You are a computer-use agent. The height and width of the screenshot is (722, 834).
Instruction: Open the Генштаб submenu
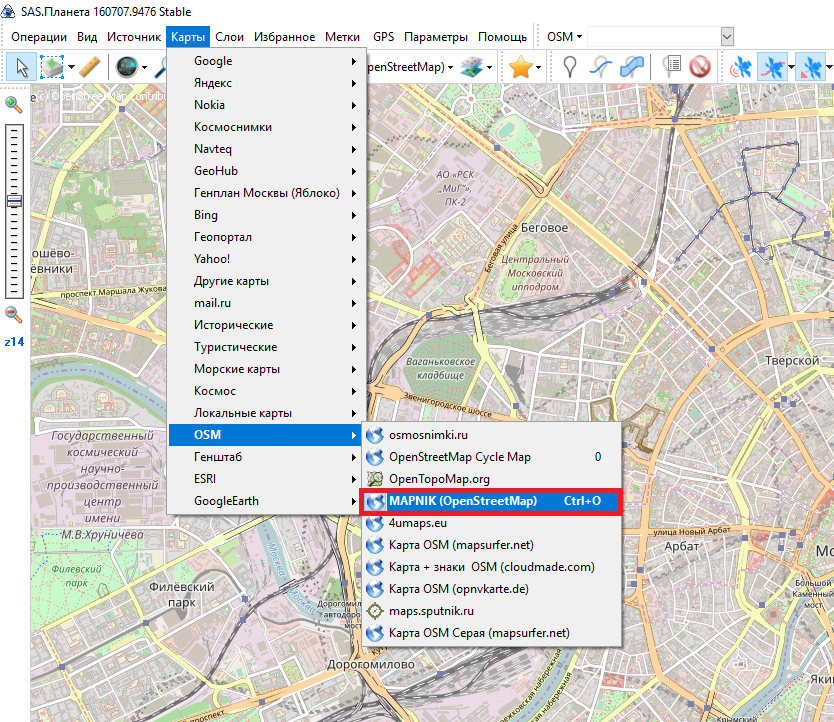click(x=267, y=457)
